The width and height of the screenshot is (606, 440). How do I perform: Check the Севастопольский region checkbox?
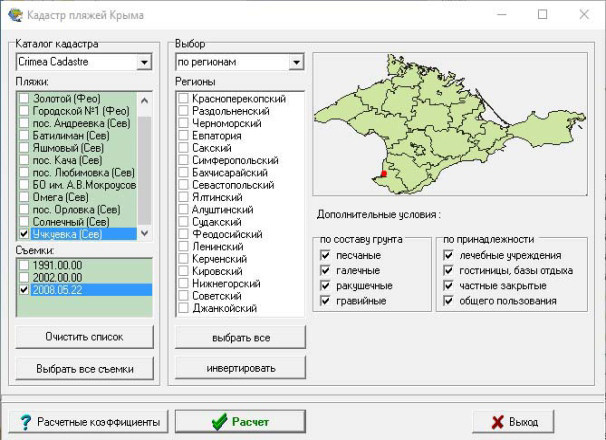click(183, 184)
